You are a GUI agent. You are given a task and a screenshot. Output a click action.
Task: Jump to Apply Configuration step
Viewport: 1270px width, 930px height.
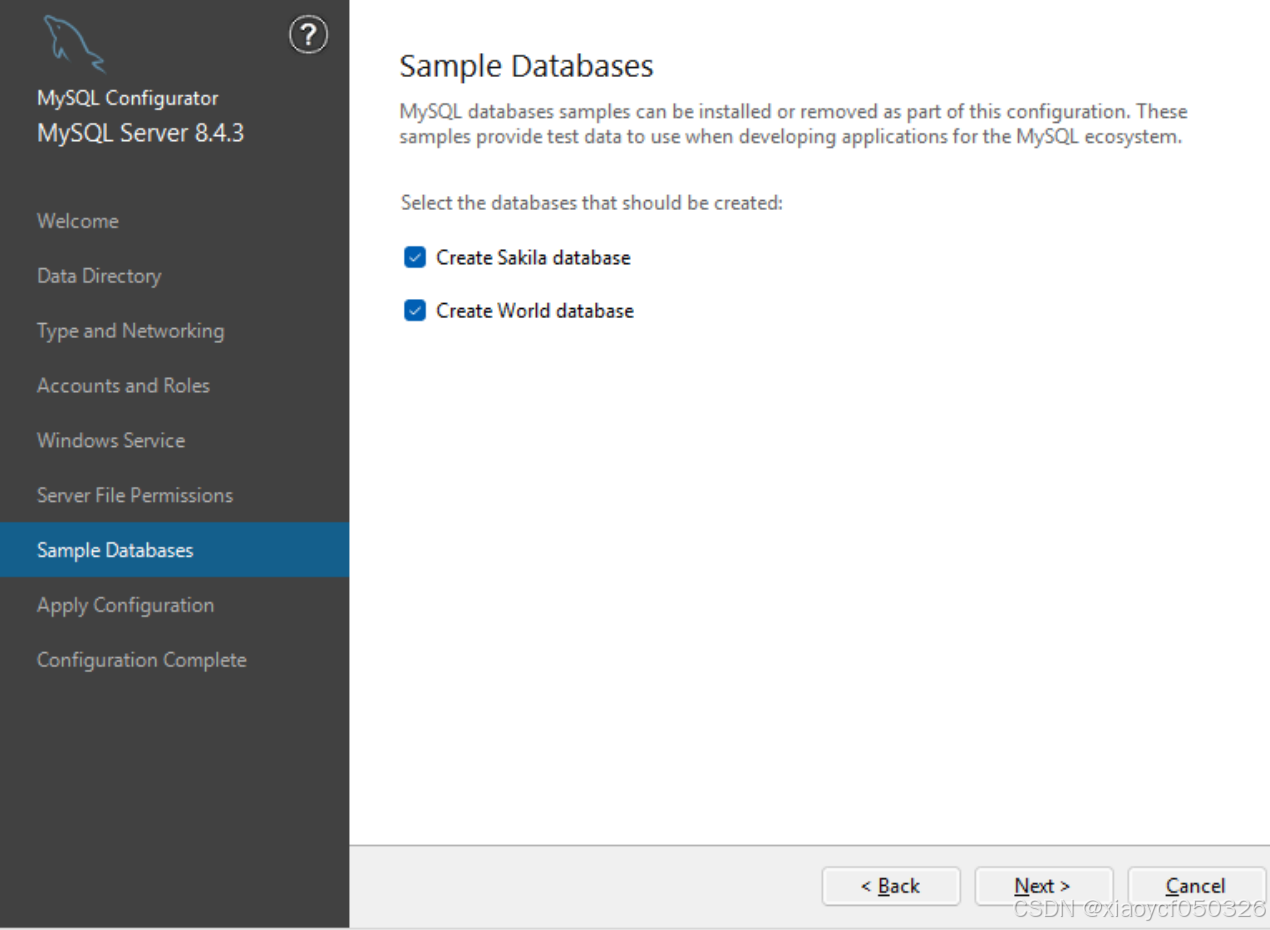pos(126,606)
